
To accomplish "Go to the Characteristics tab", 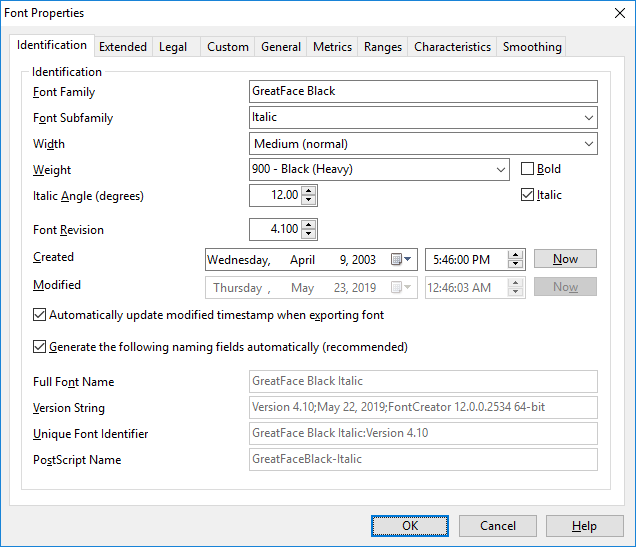I will pyautogui.click(x=452, y=47).
